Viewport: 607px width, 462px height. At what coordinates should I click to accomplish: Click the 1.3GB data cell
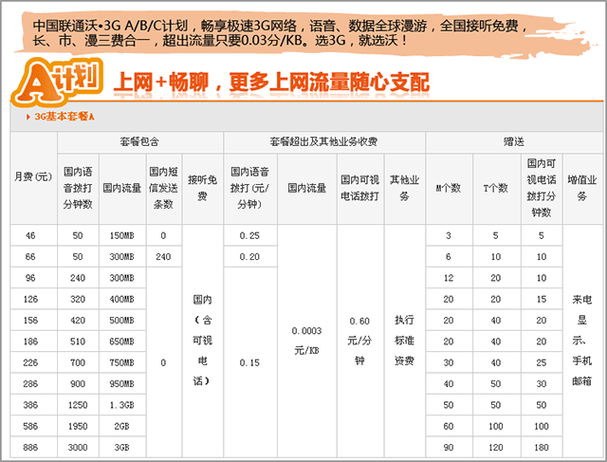pos(122,405)
